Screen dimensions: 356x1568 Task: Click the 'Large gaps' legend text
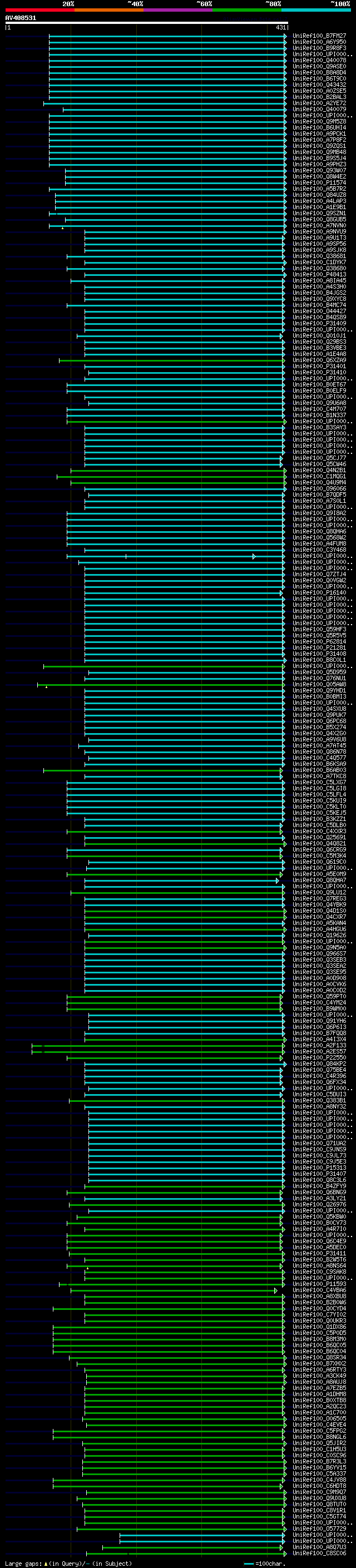pyautogui.click(x=23, y=1564)
